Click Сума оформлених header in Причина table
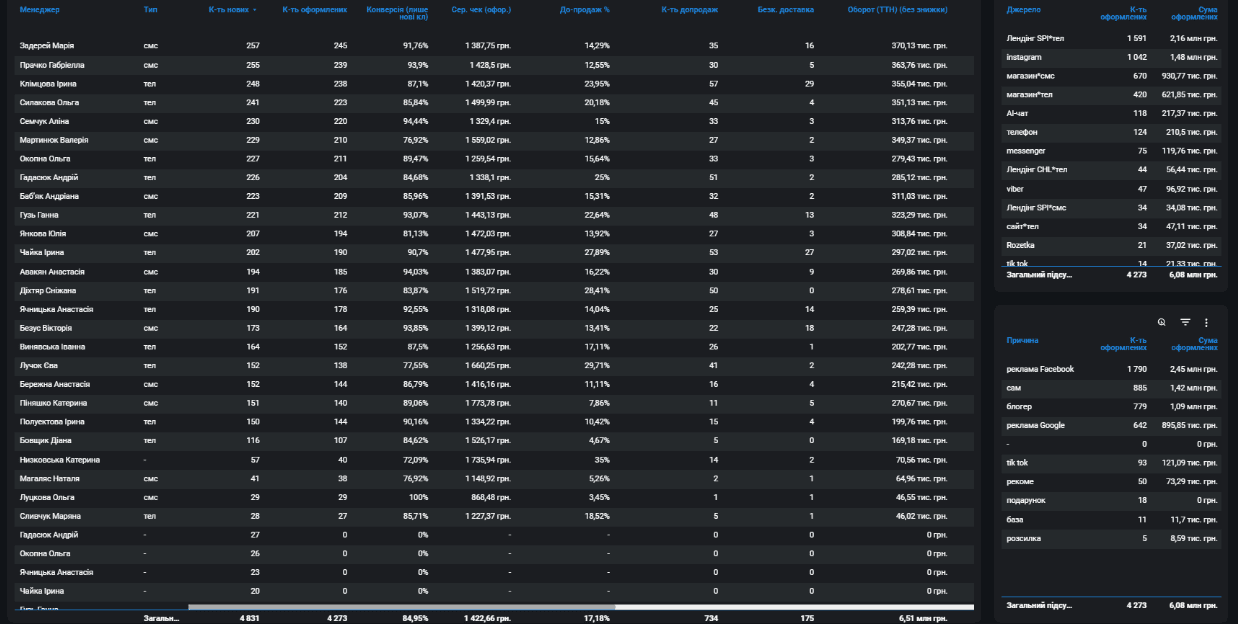The width and height of the screenshot is (1238, 624). pos(1194,344)
